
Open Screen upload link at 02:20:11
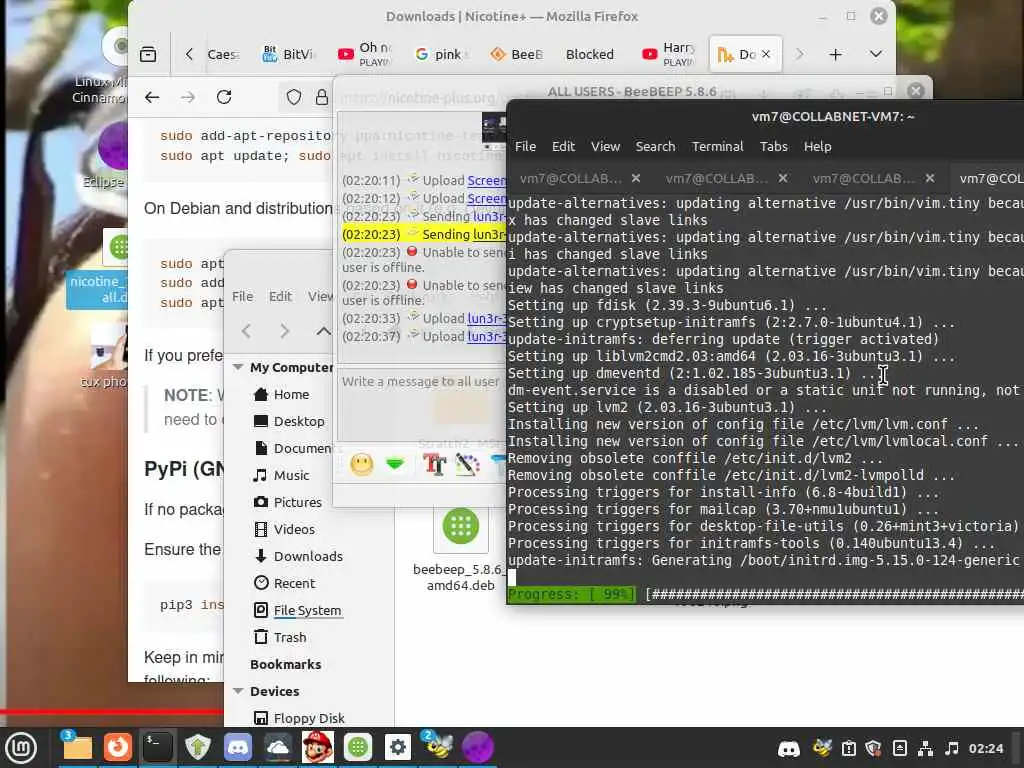486,180
